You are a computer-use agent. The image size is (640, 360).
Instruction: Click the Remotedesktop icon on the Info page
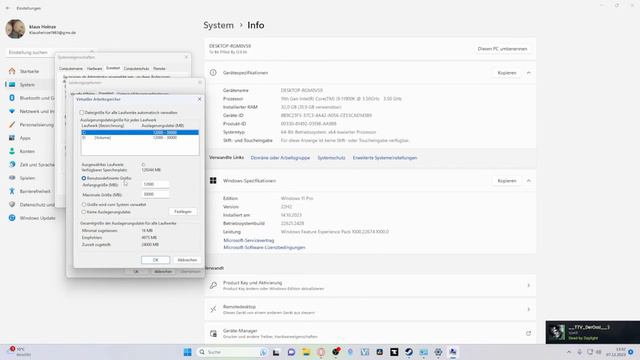pos(213,309)
